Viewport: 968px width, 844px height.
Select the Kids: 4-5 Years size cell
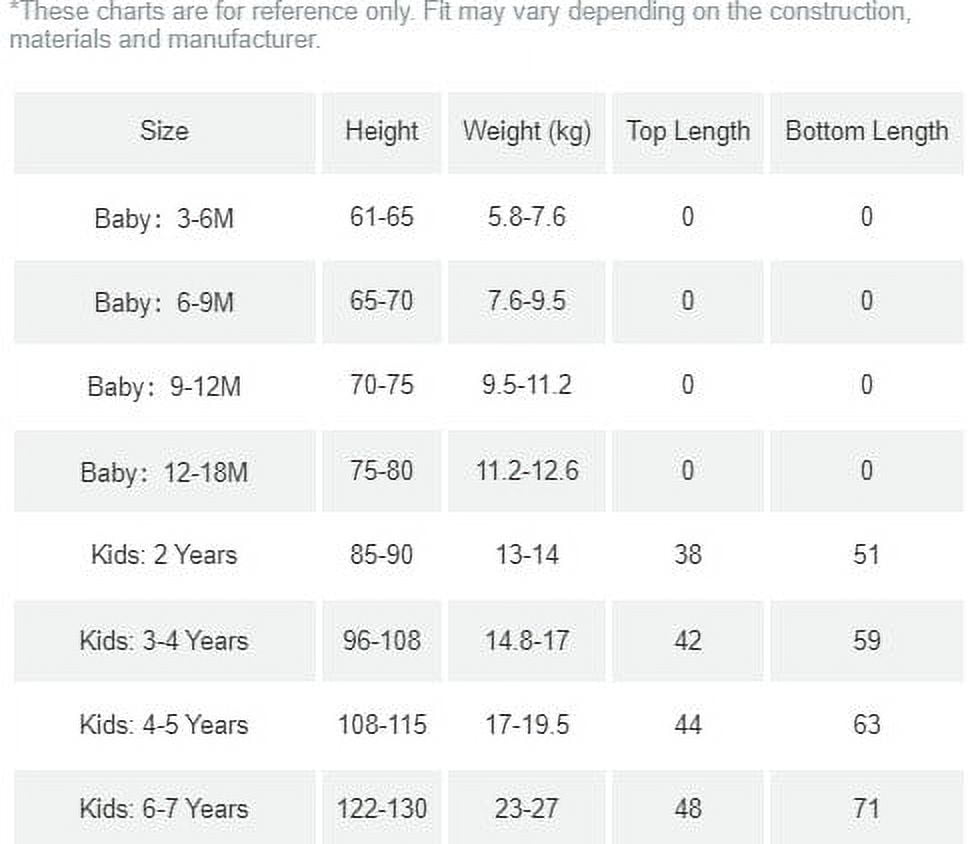point(164,724)
